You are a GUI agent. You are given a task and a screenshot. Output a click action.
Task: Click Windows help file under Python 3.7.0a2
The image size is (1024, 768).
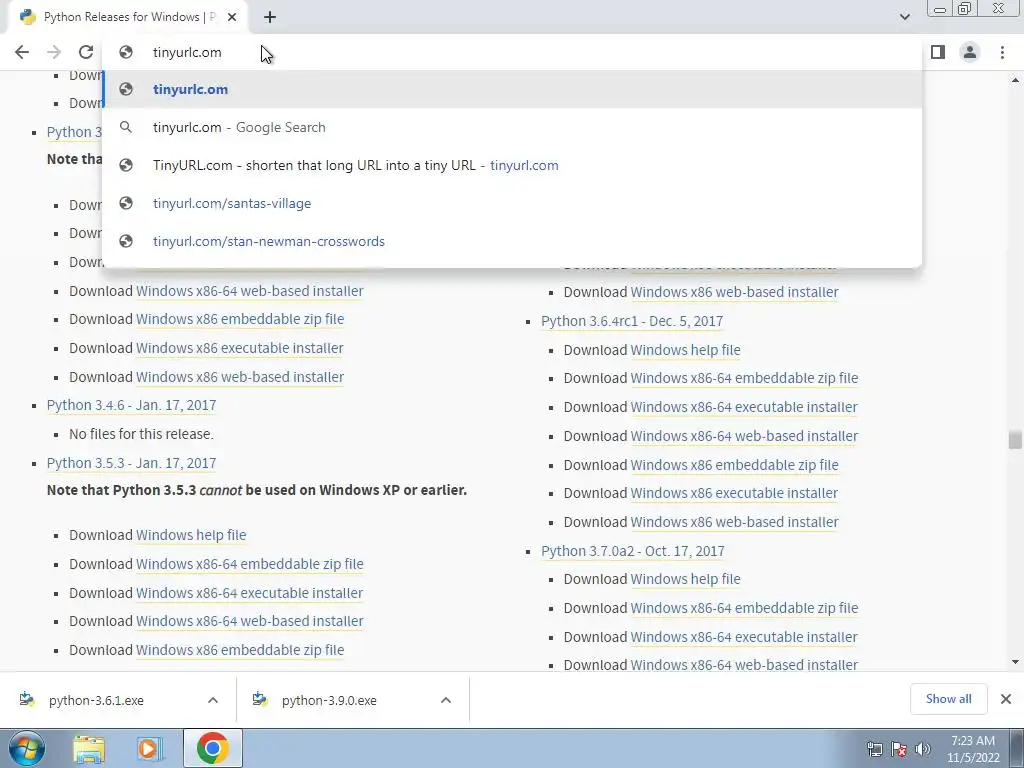click(686, 579)
